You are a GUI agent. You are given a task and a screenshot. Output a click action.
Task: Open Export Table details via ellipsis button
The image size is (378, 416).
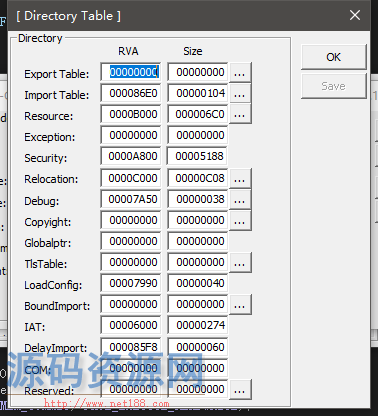tap(239, 72)
